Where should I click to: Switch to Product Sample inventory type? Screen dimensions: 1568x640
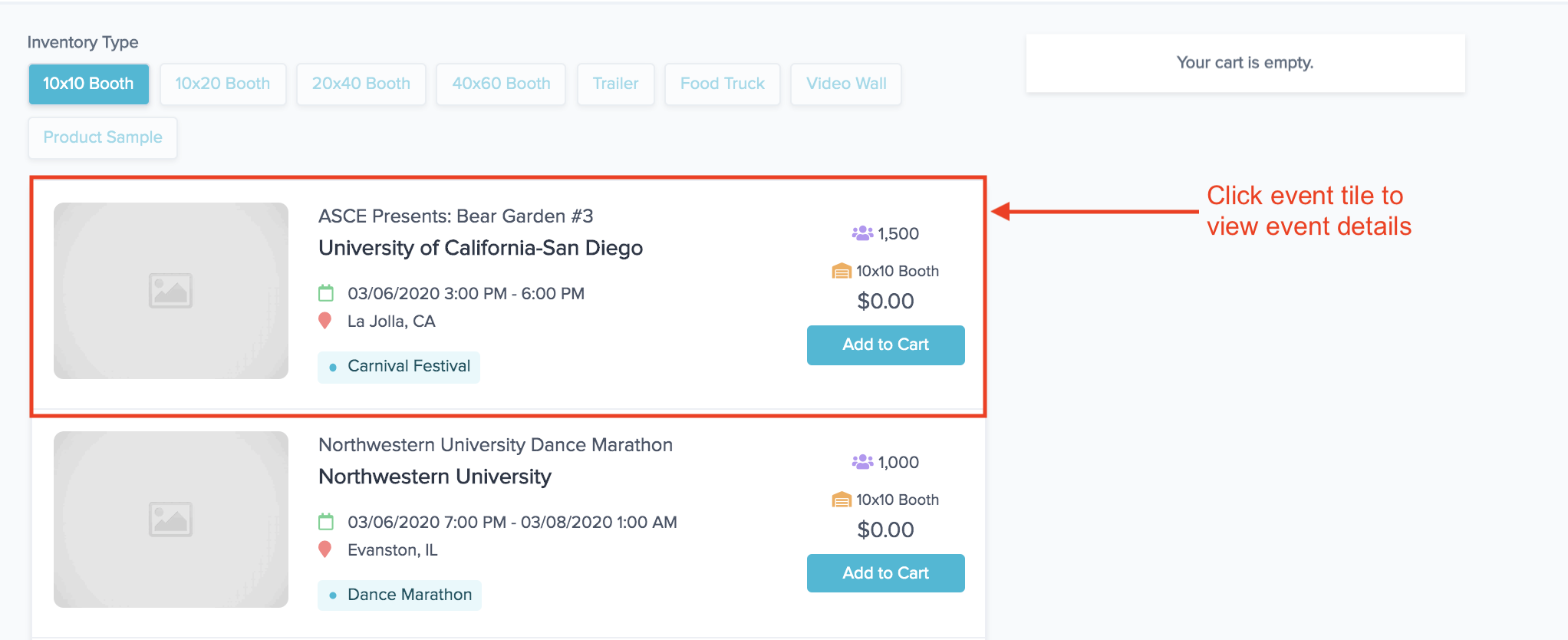103,137
